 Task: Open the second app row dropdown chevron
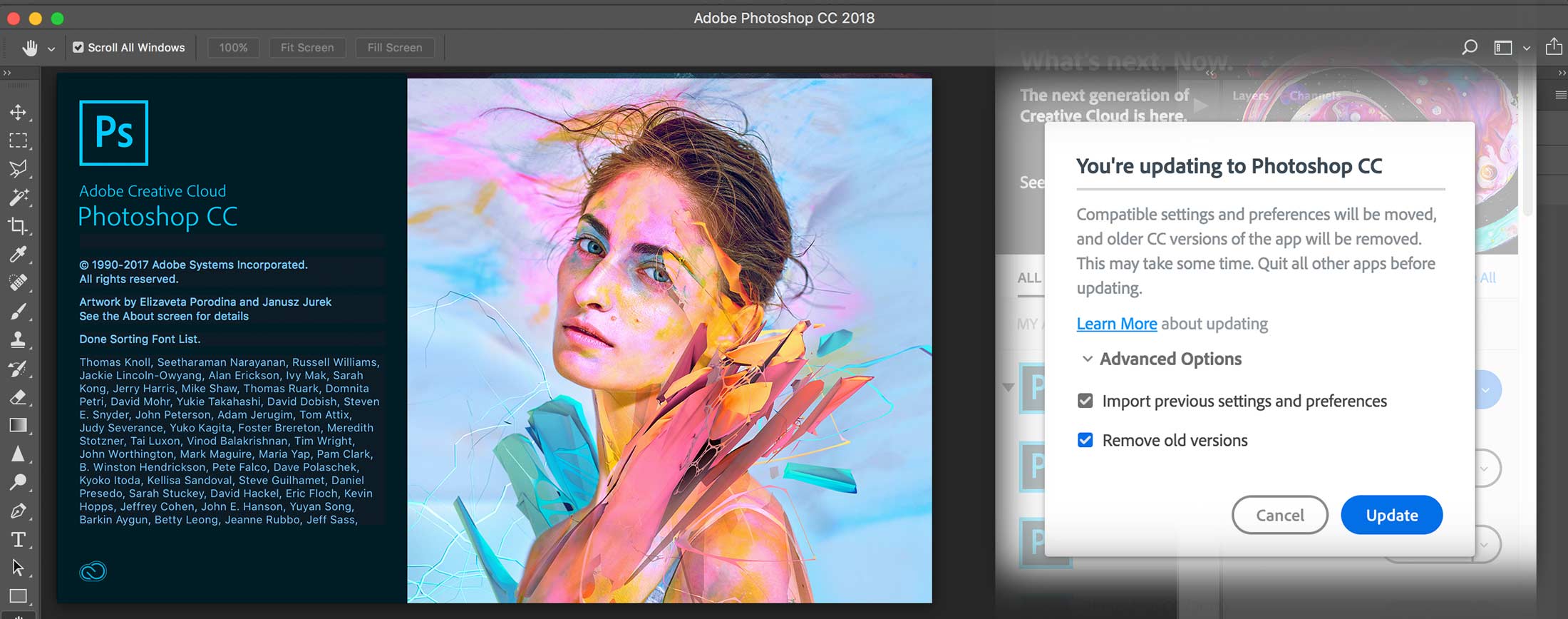click(x=1485, y=469)
